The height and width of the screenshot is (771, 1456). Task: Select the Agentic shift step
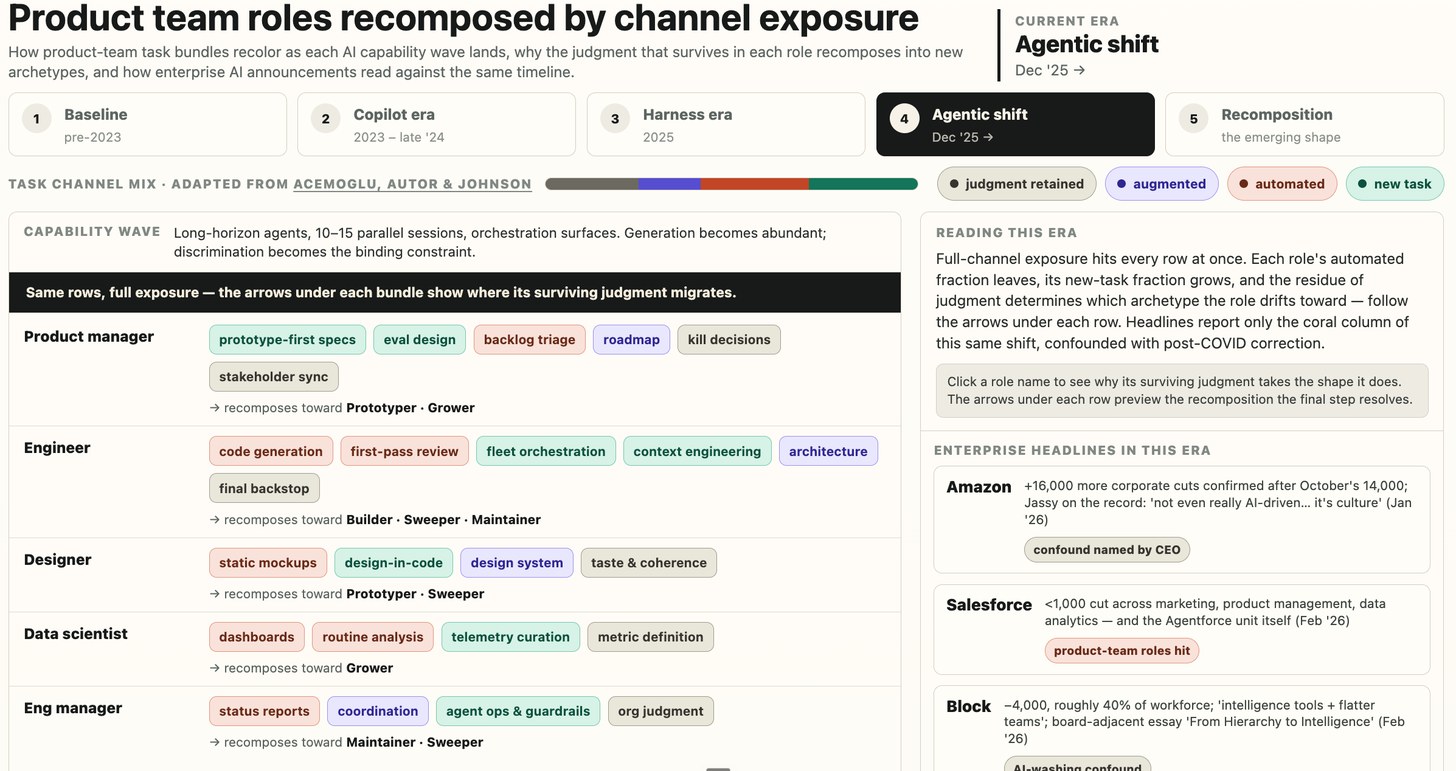[1015, 125]
